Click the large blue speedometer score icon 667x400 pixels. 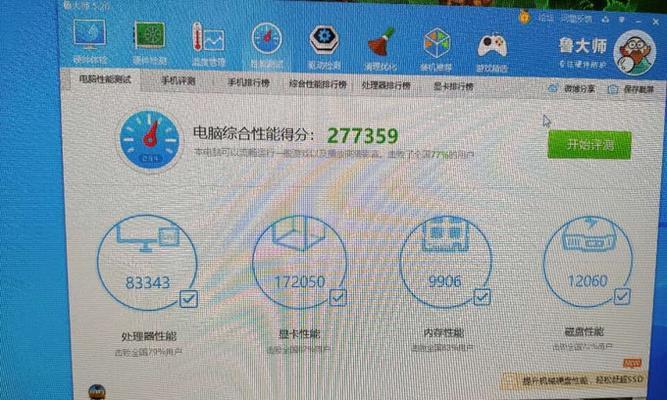[x=150, y=140]
